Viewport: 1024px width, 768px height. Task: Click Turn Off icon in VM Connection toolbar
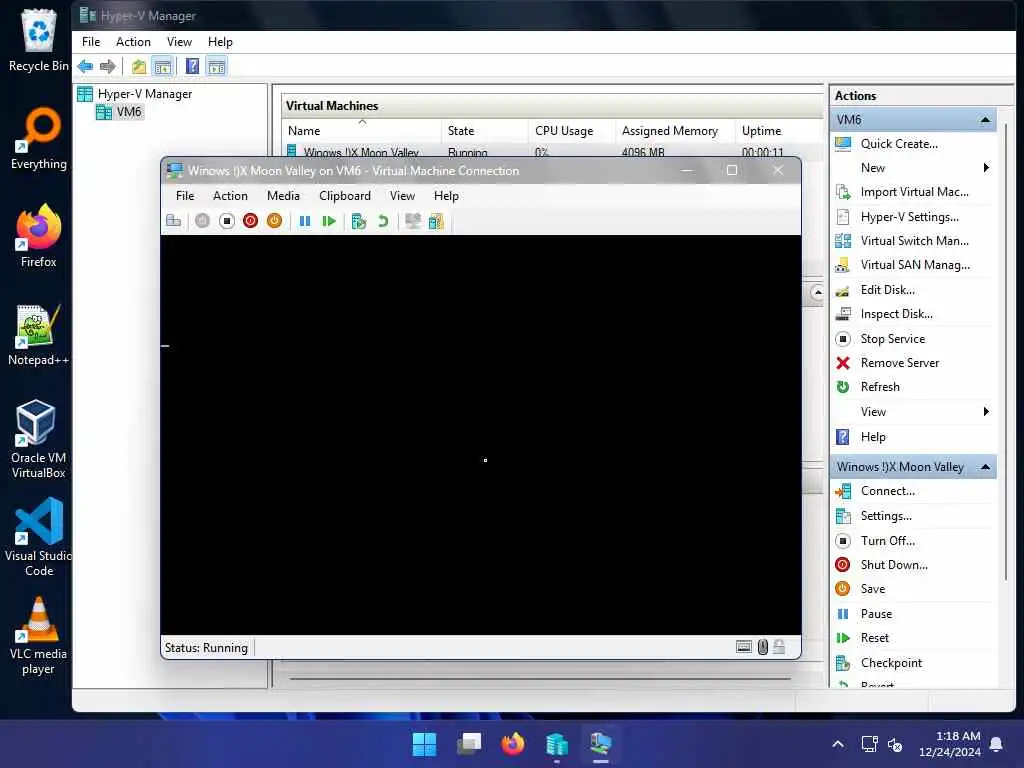227,221
